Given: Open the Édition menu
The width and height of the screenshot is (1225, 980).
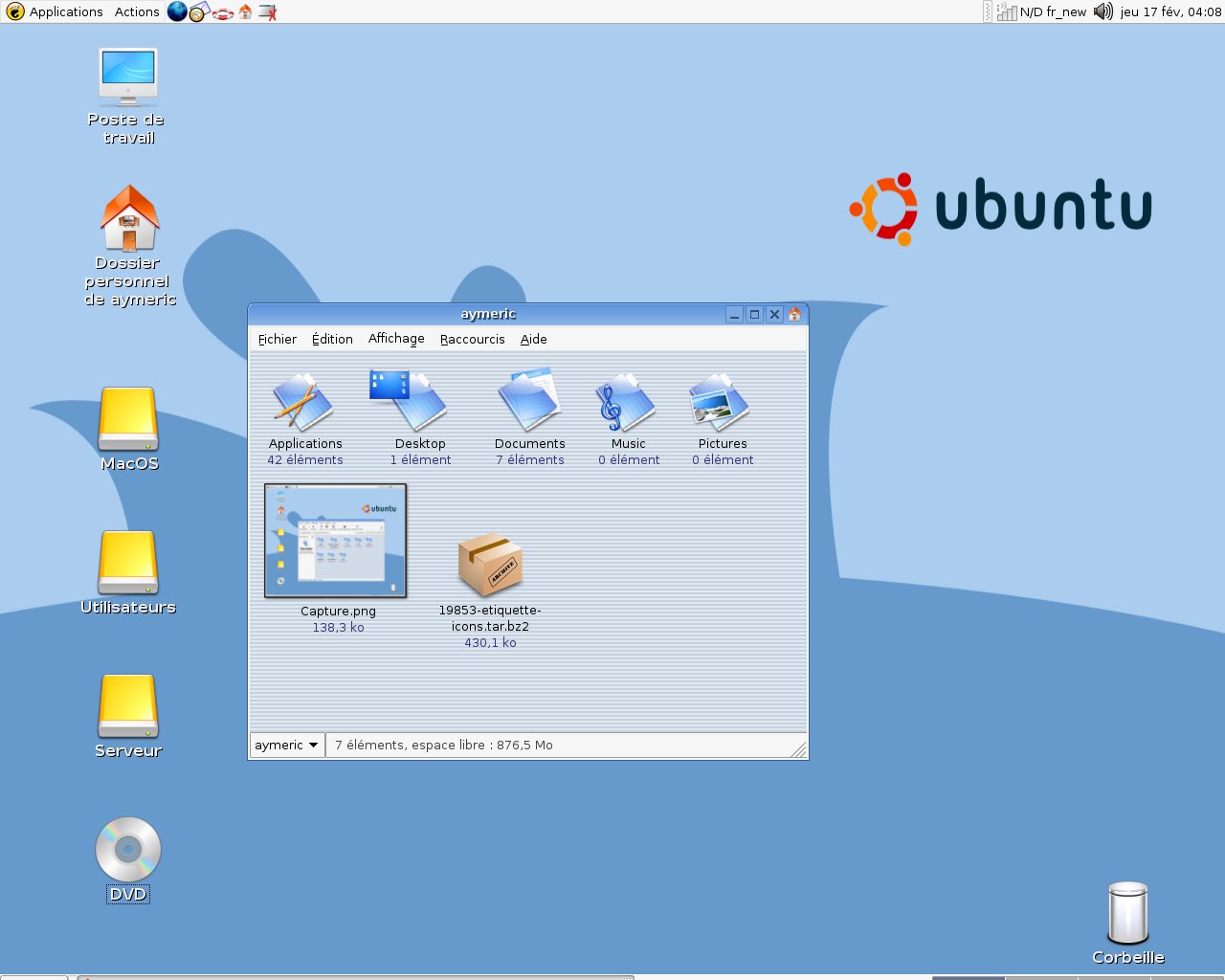Looking at the screenshot, I should [332, 339].
